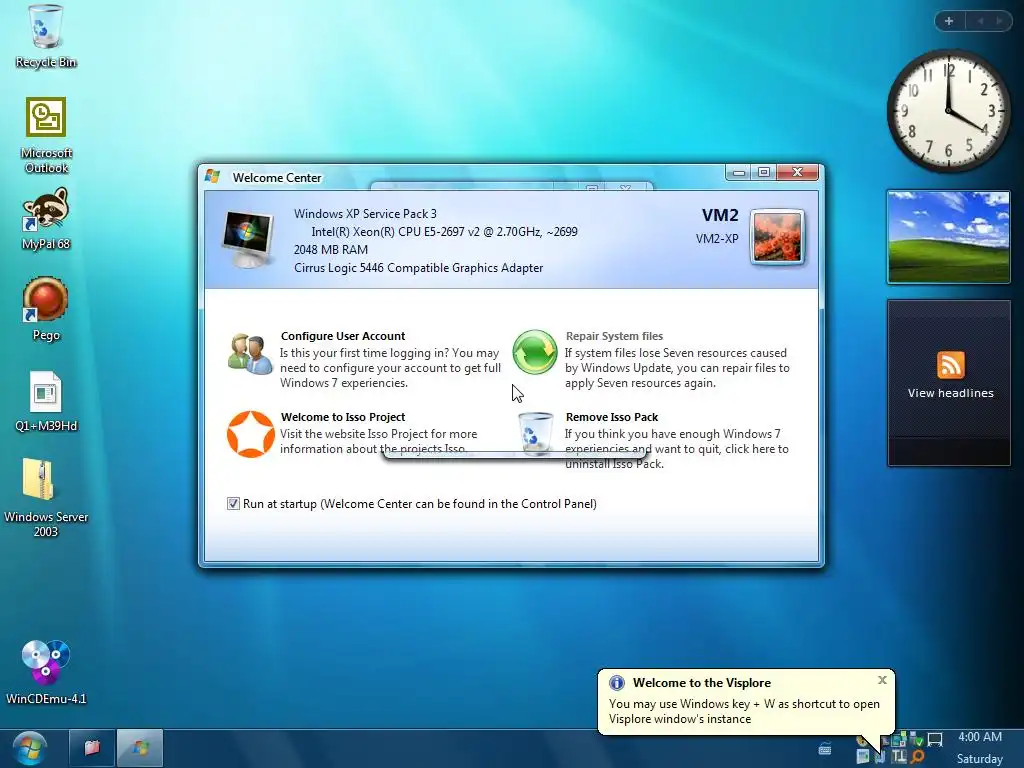Open Configure User Account link
This screenshot has height=768, width=1024.
tap(343, 336)
